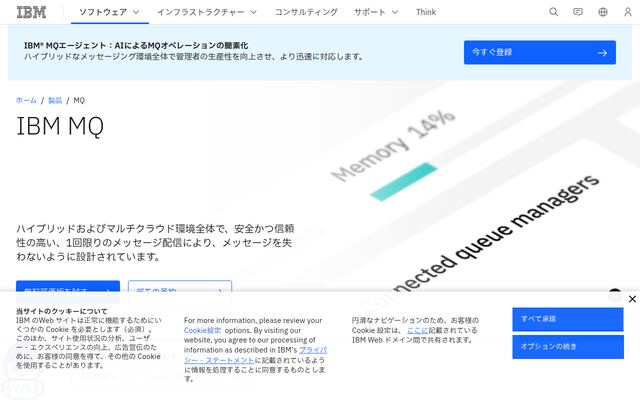Open the chat icon in header
640x400 pixels.
[x=578, y=12]
